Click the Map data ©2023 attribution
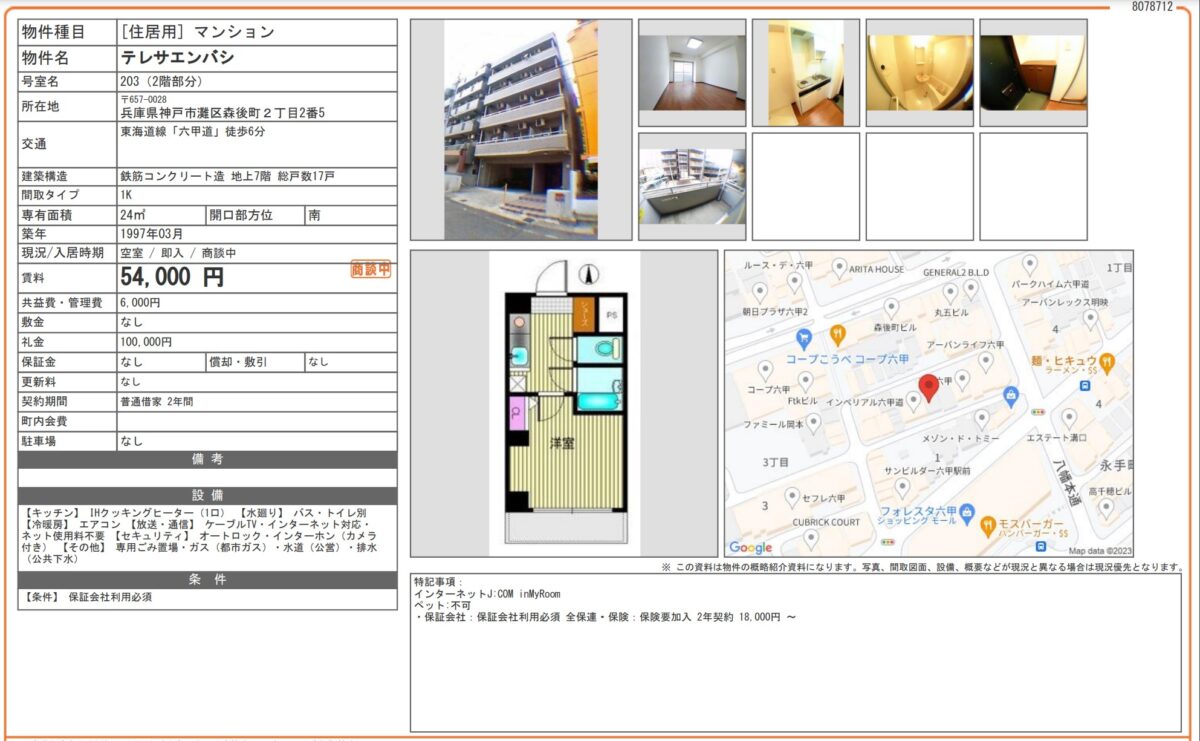This screenshot has width=1200, height=741. (x=1099, y=550)
